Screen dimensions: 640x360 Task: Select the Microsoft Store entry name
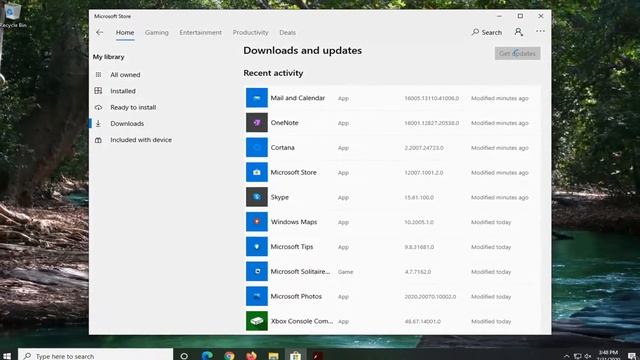pyautogui.click(x=293, y=172)
